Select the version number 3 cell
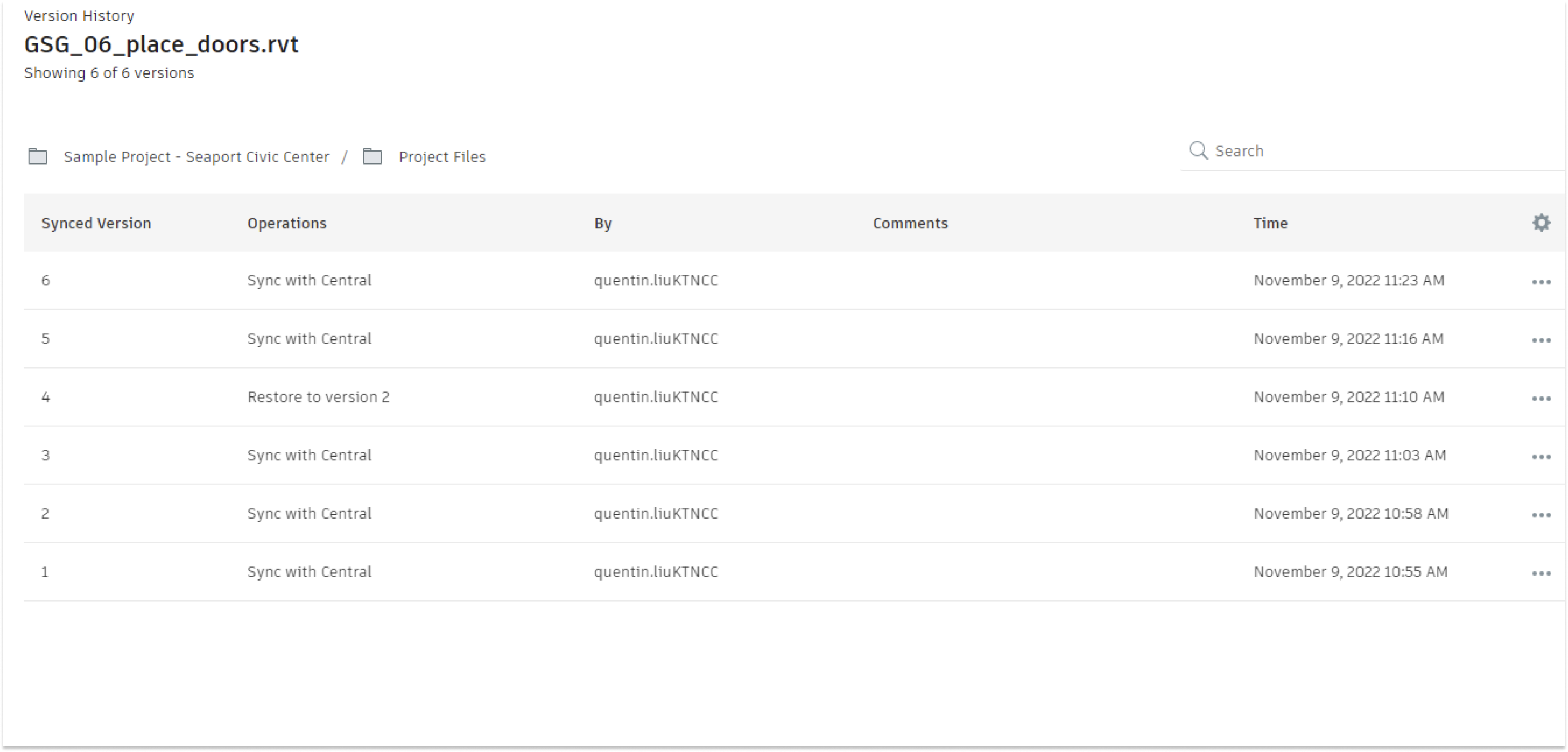The height and width of the screenshot is (752, 1568). [x=46, y=456]
